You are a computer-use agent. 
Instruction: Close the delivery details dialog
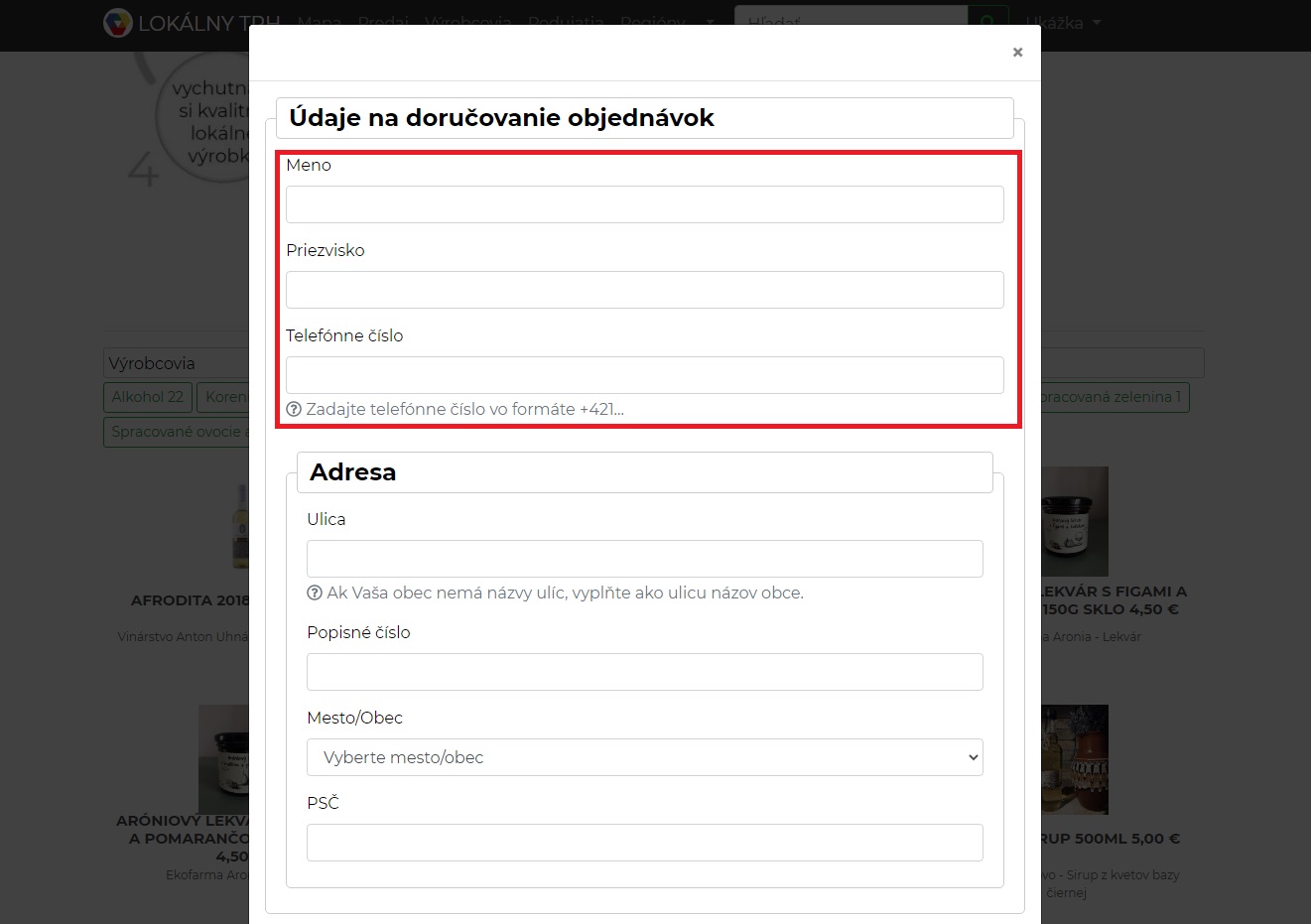coord(1017,53)
